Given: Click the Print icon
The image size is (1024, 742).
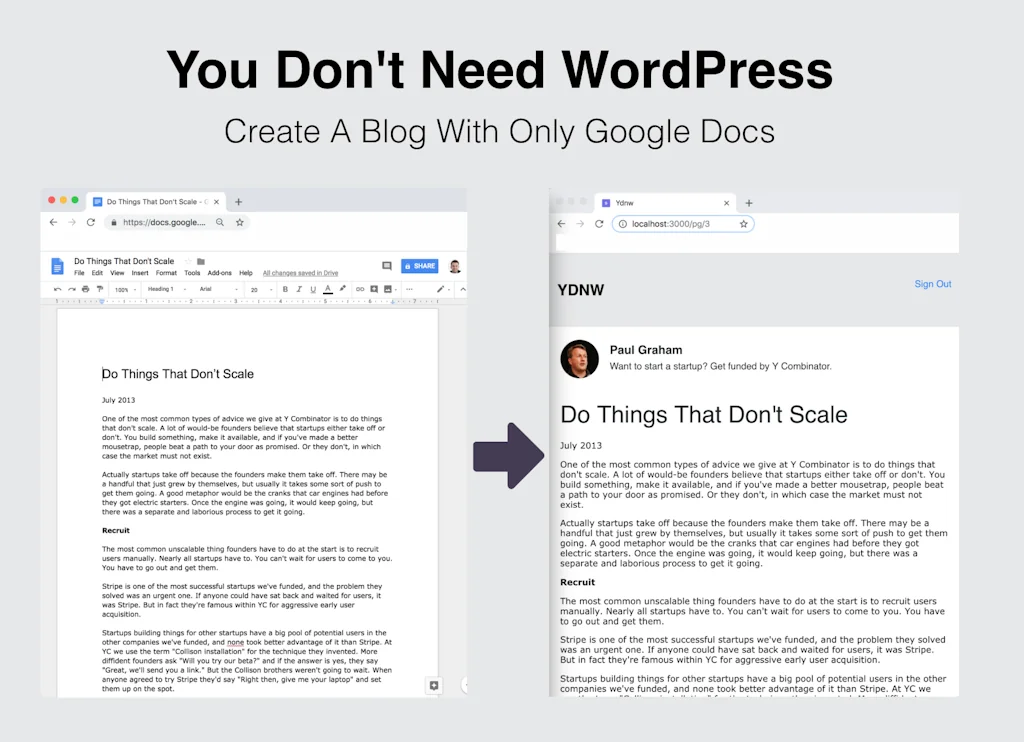Looking at the screenshot, I should pyautogui.click(x=85, y=290).
